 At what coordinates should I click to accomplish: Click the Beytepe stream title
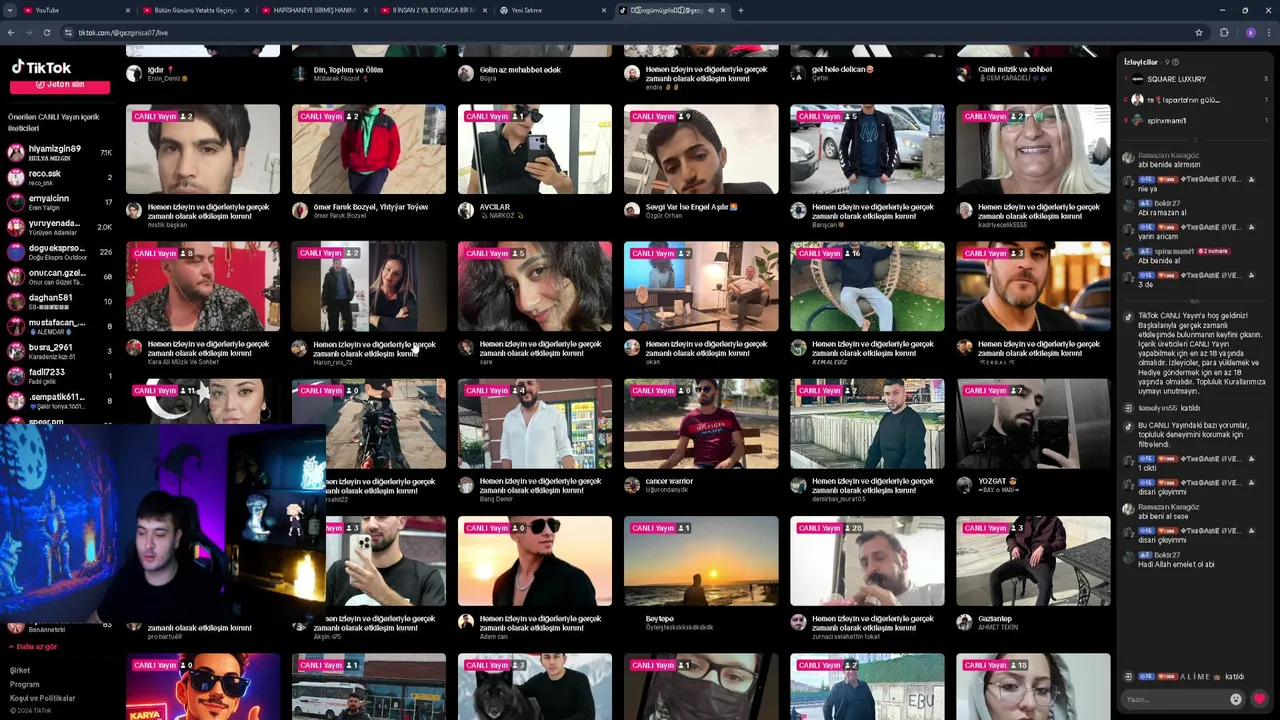659,618
